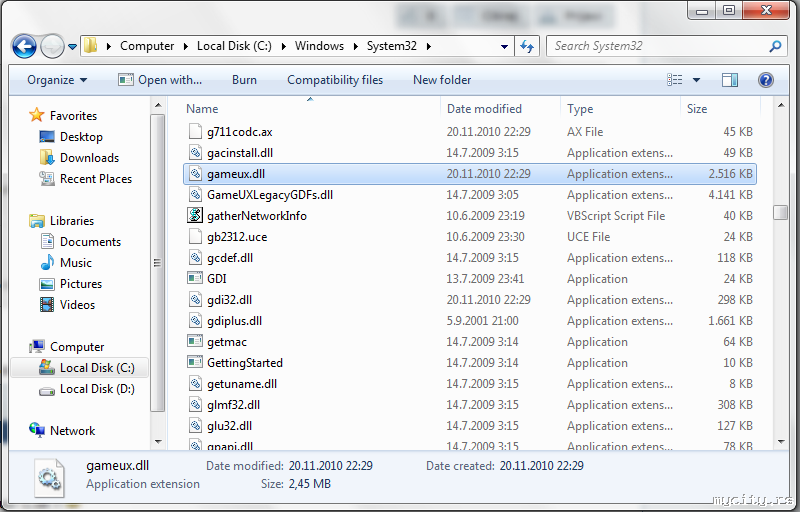Image resolution: width=800 pixels, height=512 pixels.
Task: Click the gatherNetworkInfo script icon
Action: (195, 215)
